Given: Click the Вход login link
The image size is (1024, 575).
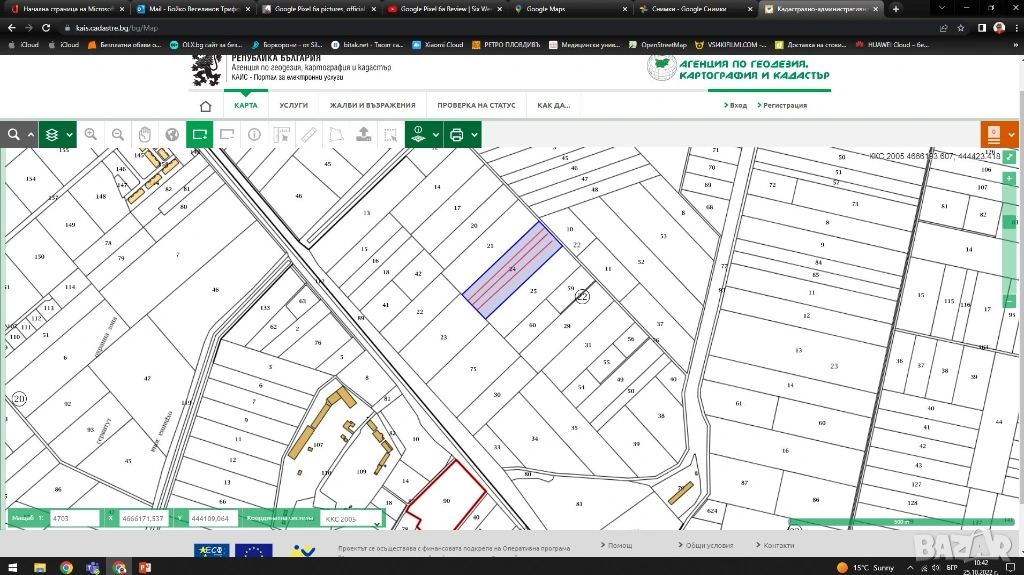Looking at the screenshot, I should point(738,105).
